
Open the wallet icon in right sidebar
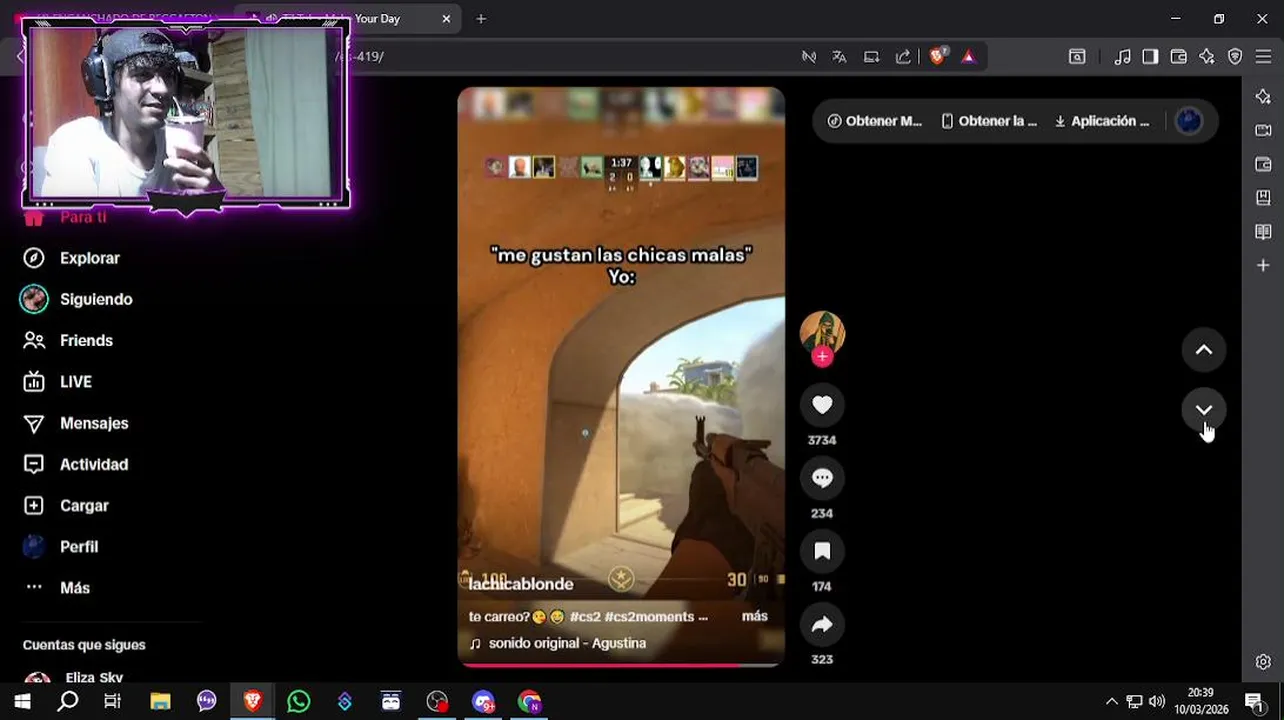tap(1263, 164)
